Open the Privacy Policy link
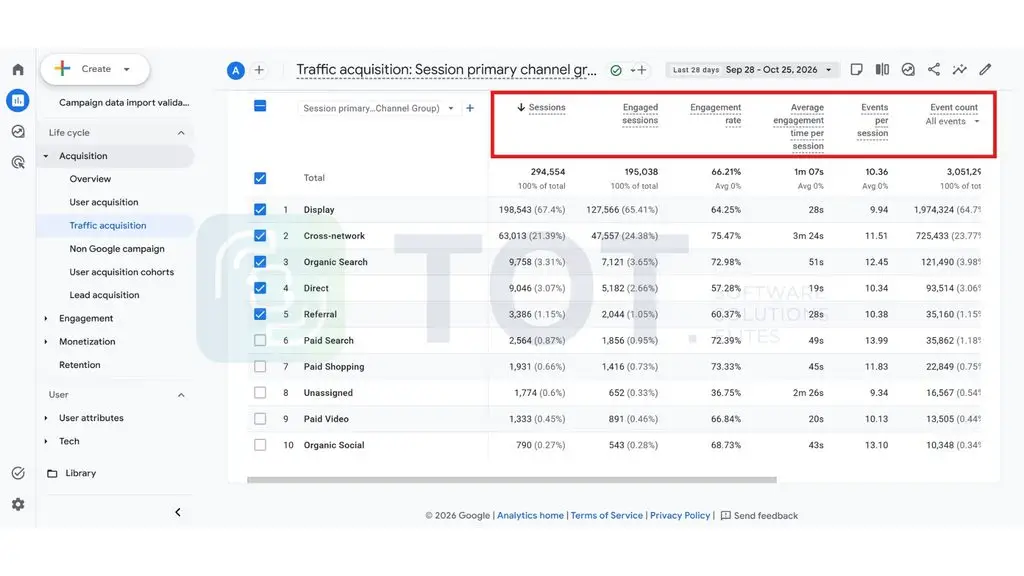Viewport: 1024px width, 576px height. point(680,516)
